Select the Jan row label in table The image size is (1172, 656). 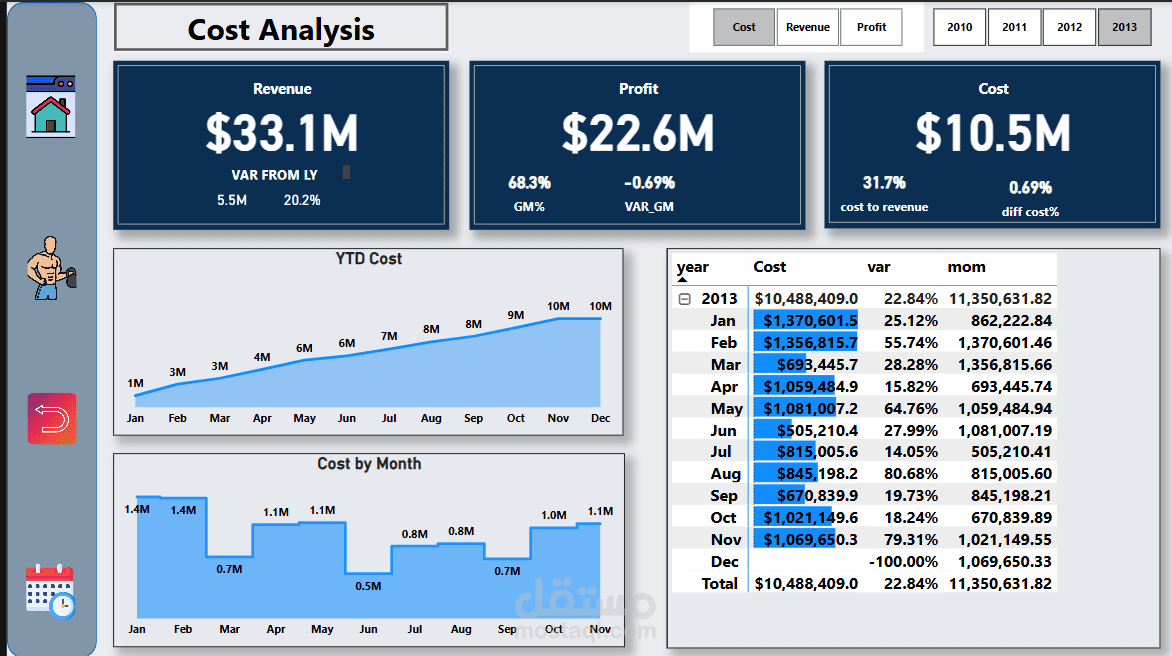(723, 321)
